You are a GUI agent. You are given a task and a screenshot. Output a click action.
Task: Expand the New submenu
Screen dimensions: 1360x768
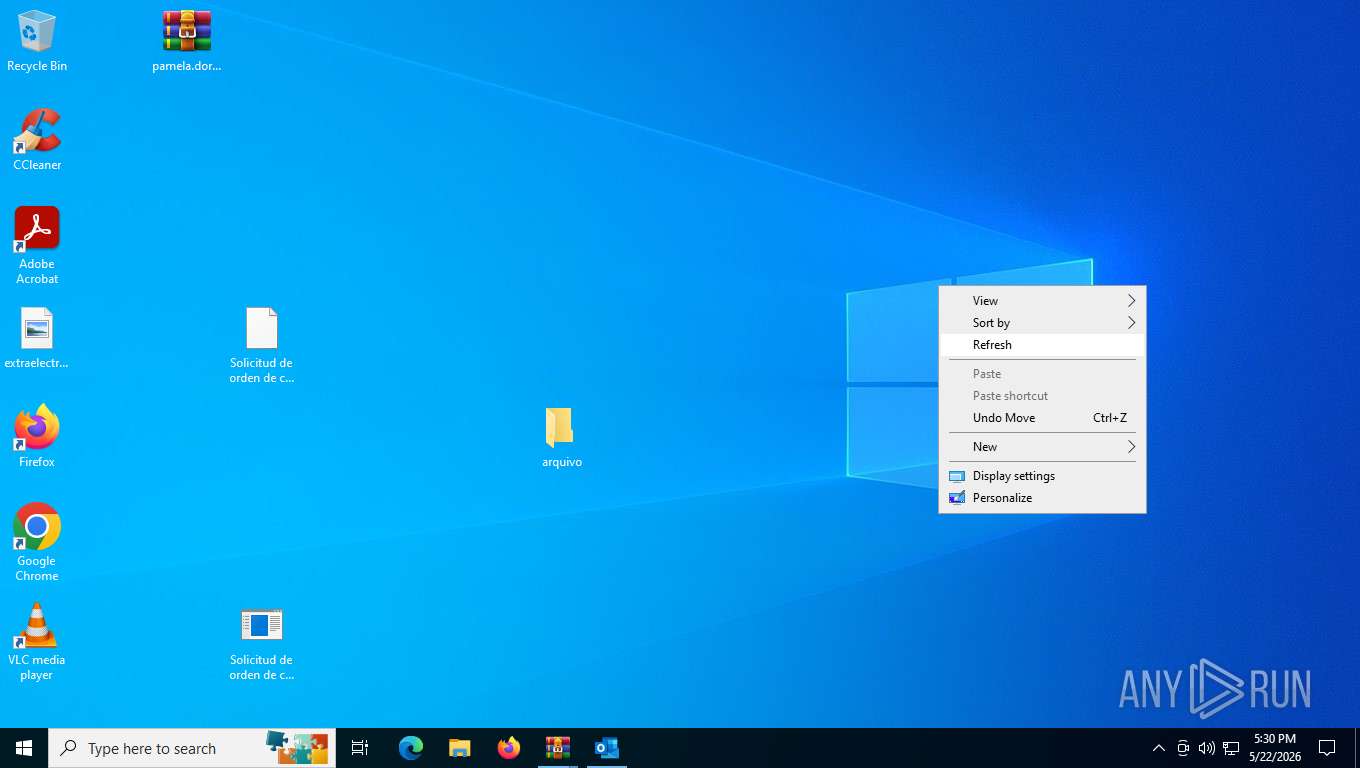tap(1042, 447)
